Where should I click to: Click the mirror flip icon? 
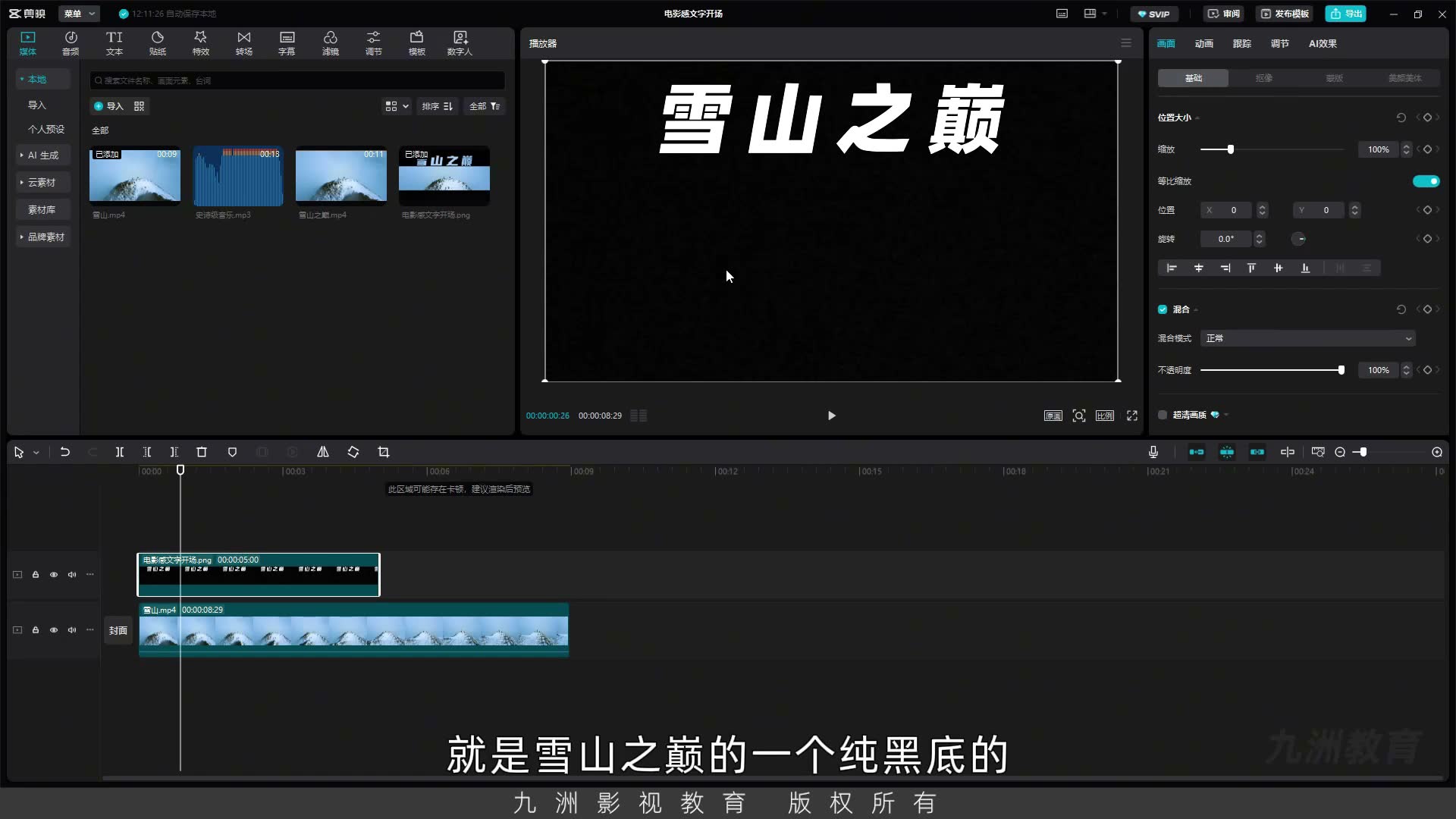click(323, 452)
